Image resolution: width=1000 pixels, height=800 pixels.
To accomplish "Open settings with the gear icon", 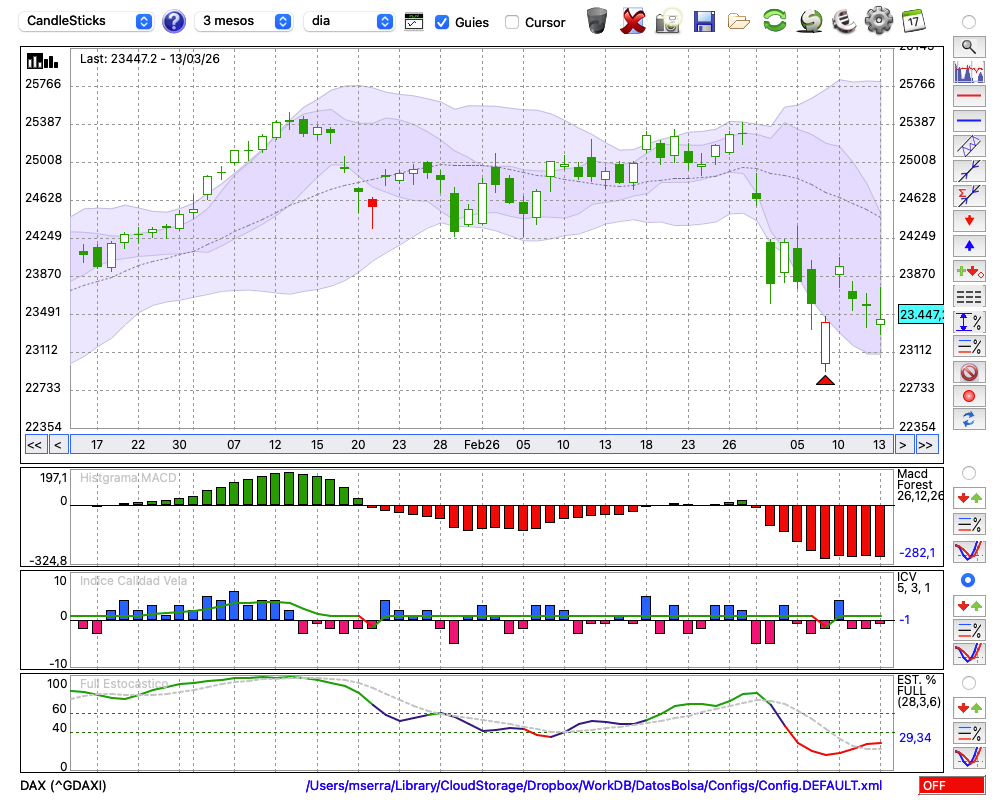I will (x=878, y=20).
